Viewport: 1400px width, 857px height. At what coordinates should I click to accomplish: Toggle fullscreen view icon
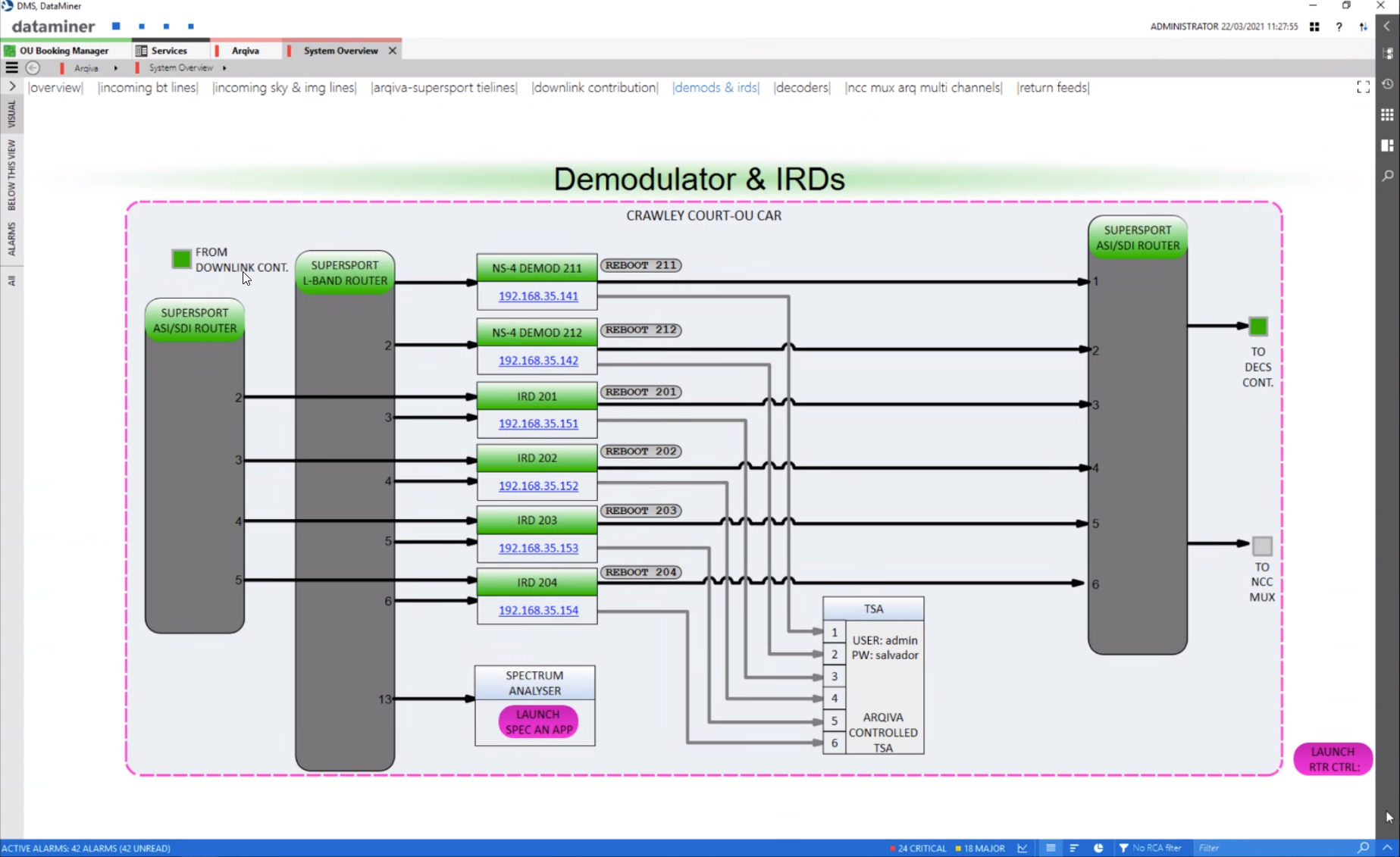click(1363, 87)
